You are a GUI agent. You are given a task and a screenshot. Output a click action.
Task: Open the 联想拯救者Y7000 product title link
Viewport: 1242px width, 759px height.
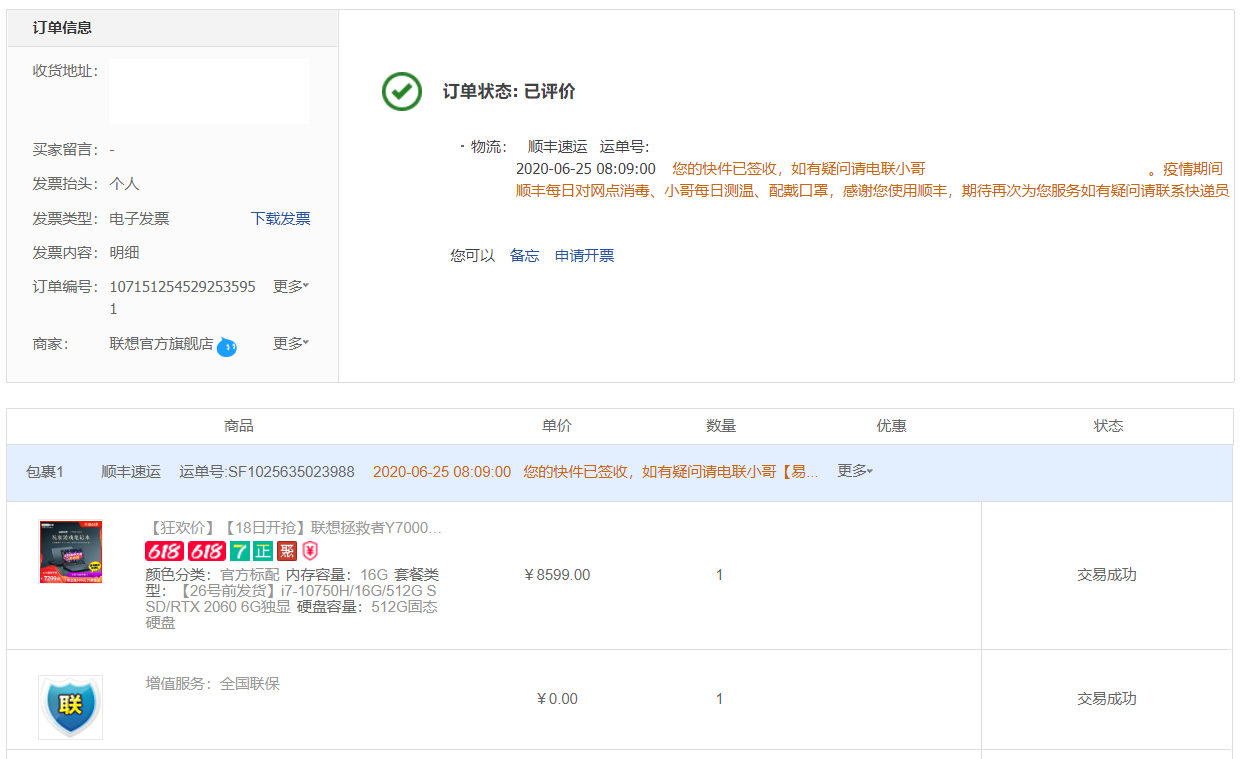click(294, 527)
